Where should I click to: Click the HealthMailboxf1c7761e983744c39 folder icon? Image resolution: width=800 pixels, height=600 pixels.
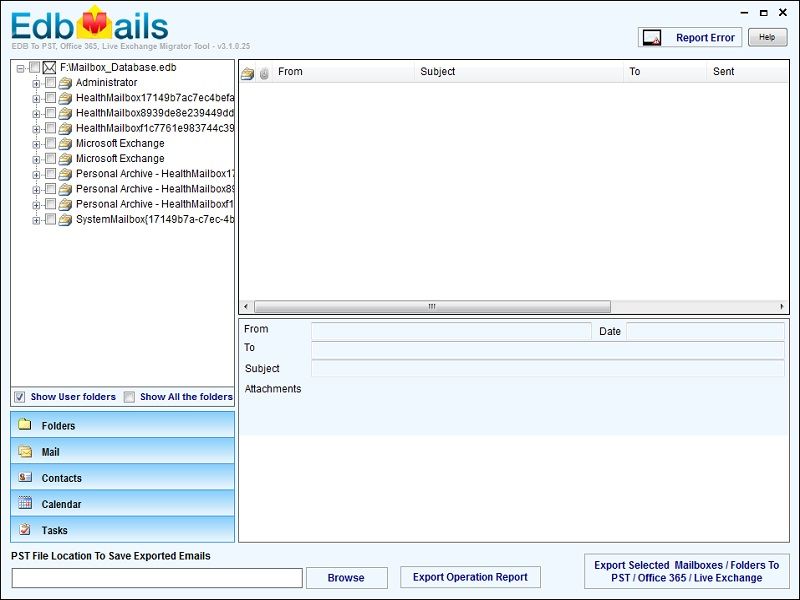coord(65,128)
